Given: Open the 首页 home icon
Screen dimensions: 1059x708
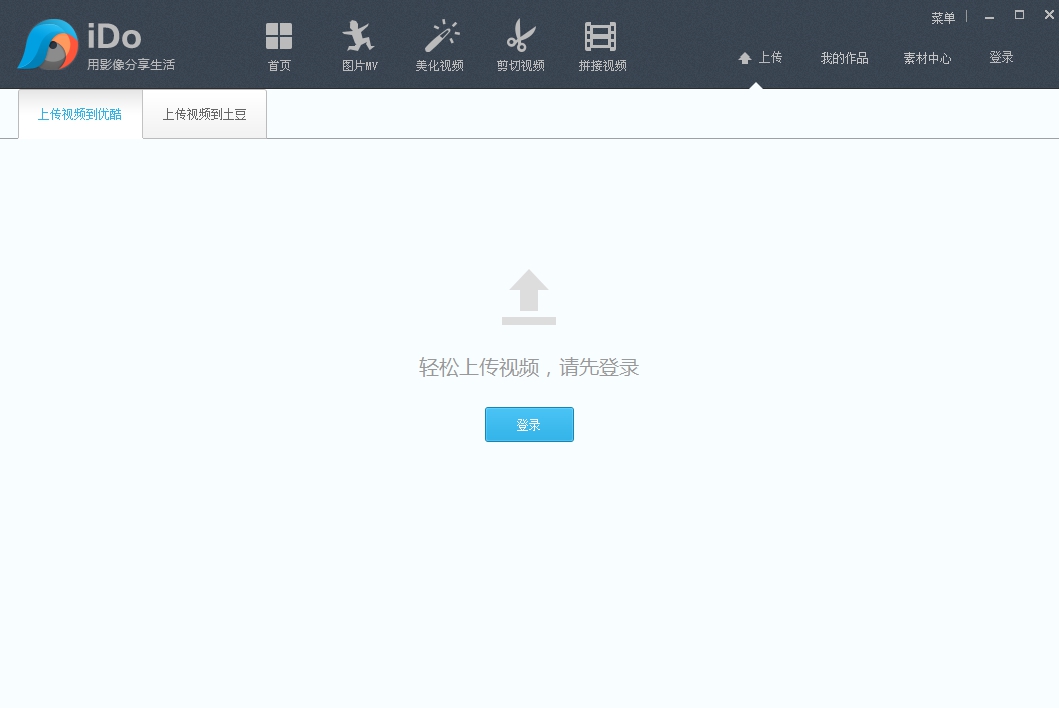Looking at the screenshot, I should [279, 38].
